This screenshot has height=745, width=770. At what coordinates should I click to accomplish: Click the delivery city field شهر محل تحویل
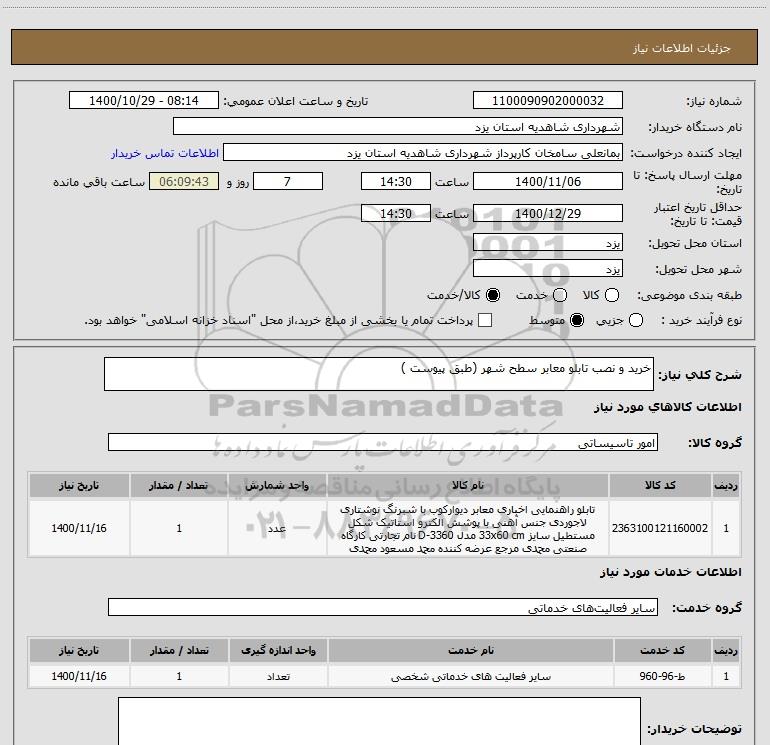click(548, 268)
